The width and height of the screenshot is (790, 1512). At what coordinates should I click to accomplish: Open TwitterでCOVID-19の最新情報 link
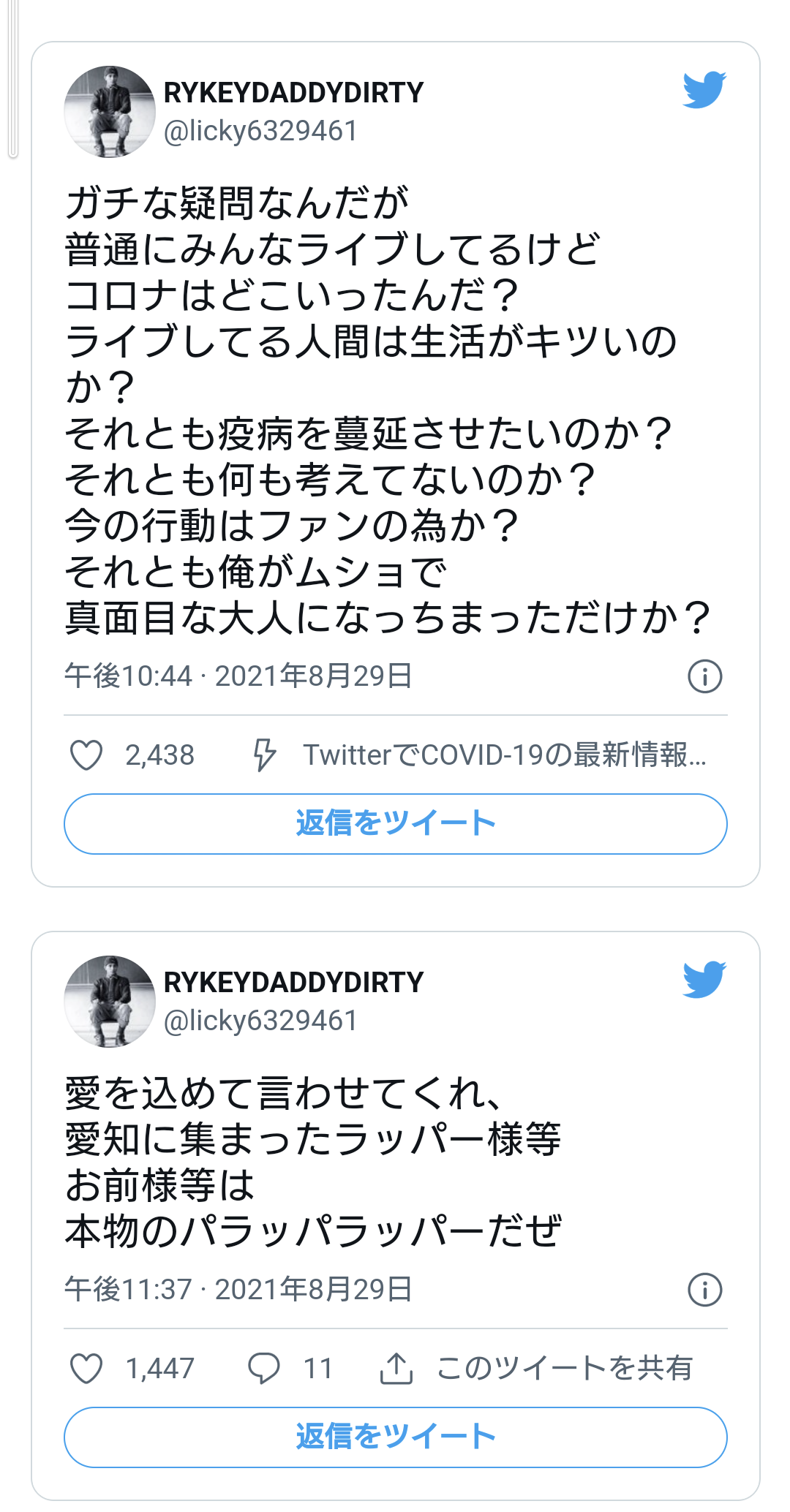505,755
